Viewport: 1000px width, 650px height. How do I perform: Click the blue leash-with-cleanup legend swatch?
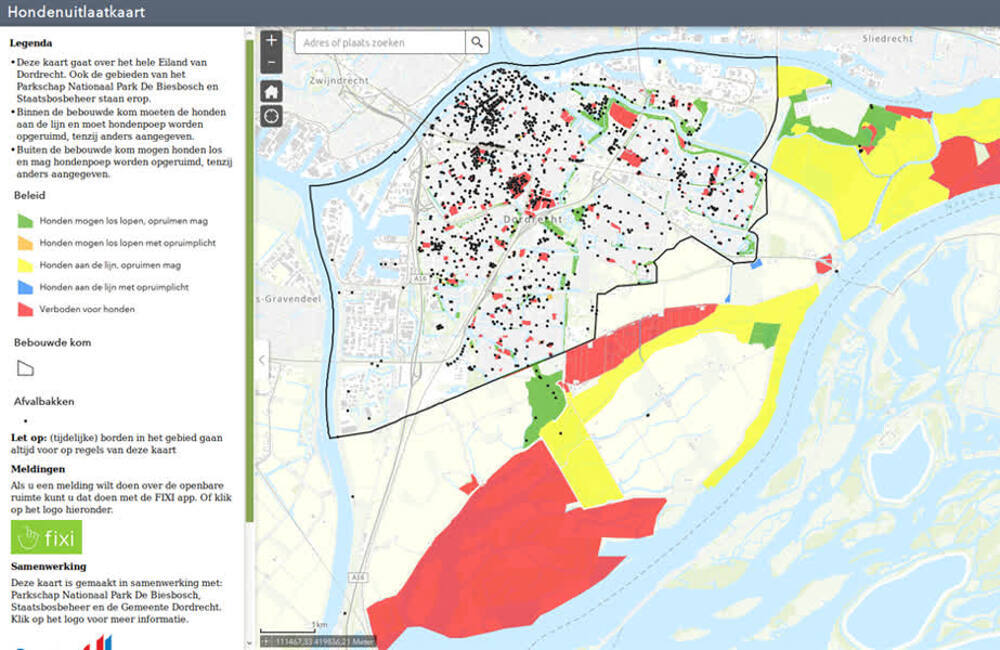coord(25,287)
